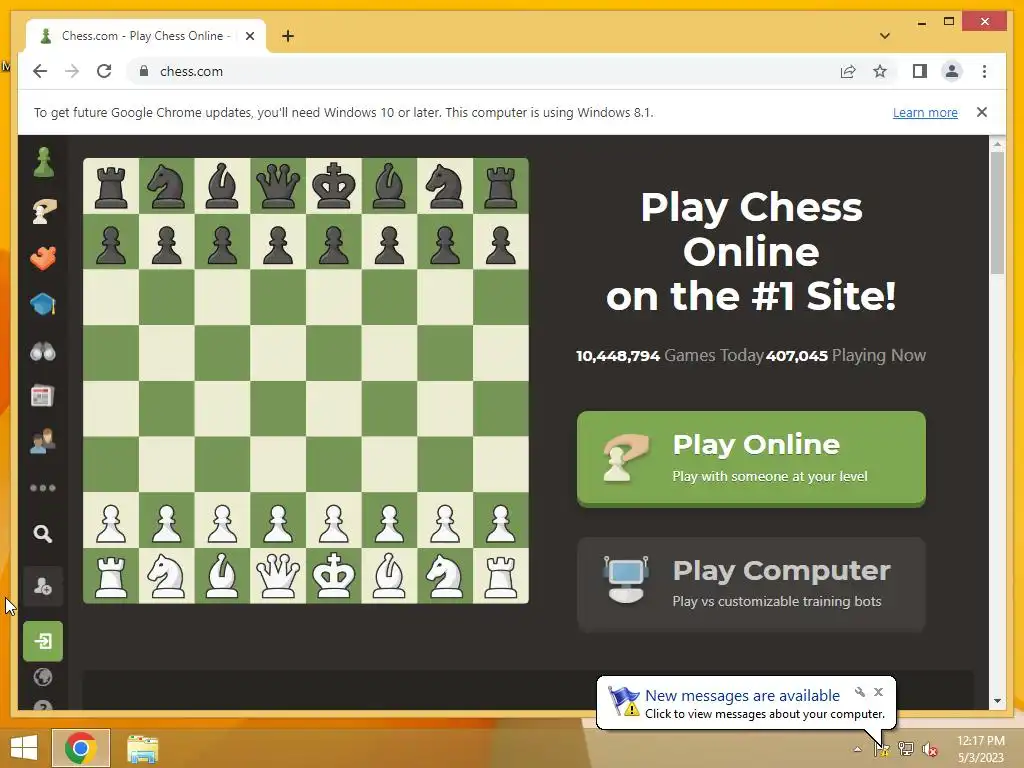This screenshot has width=1024, height=768.
Task: Open News newspaper sidebar icon
Action: pyautogui.click(x=42, y=396)
